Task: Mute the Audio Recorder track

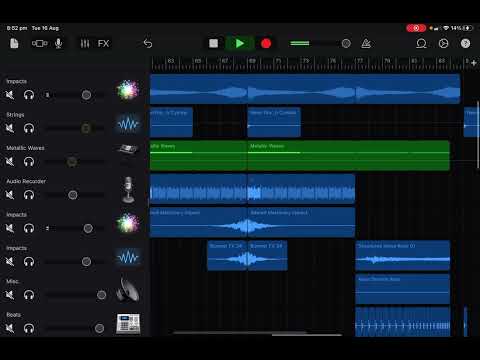Action: (10, 195)
